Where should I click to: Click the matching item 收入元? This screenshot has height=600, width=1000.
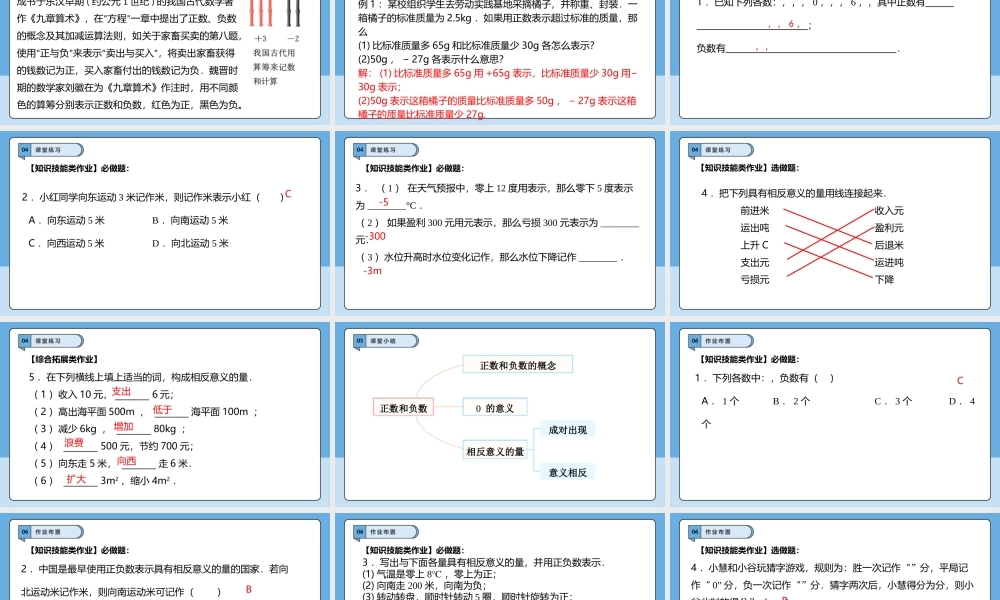coord(889,210)
